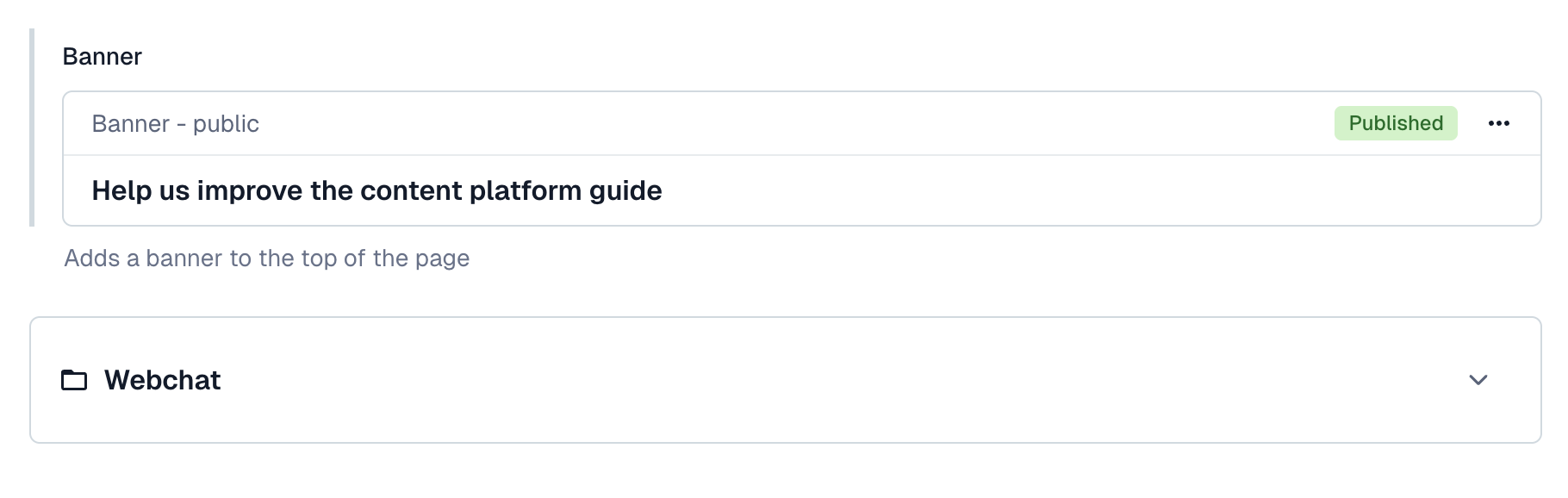
Task: Click the Banner field label
Action: pyautogui.click(x=102, y=57)
